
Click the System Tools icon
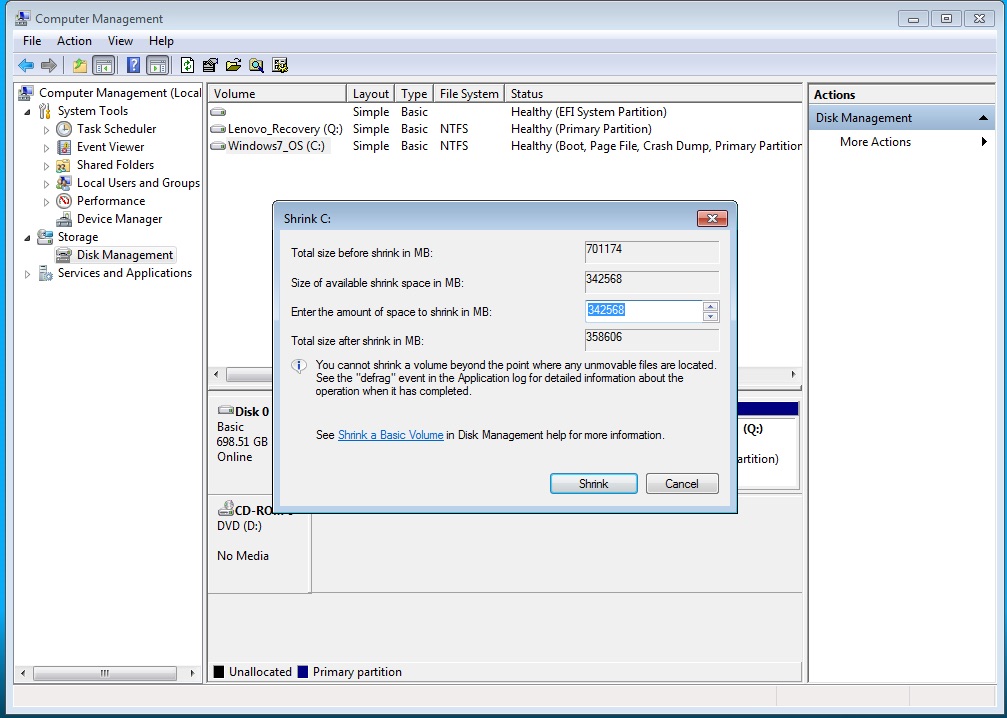click(x=44, y=110)
